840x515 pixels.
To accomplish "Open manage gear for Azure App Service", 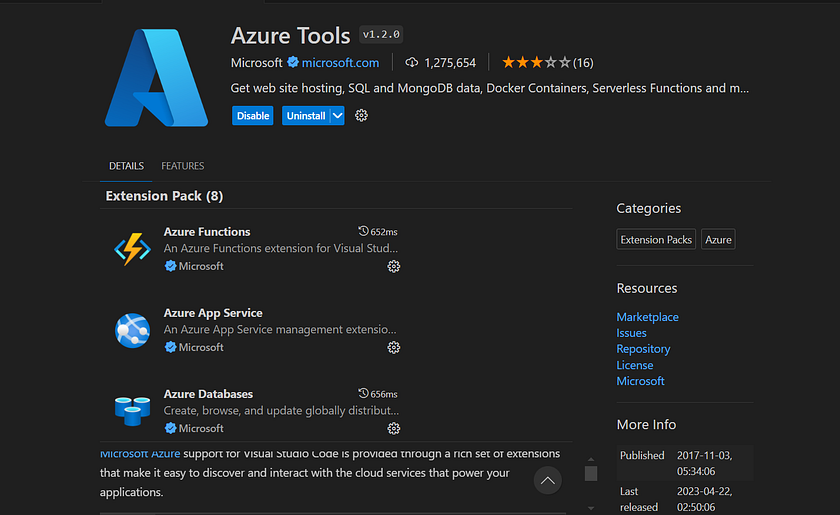I will [394, 348].
